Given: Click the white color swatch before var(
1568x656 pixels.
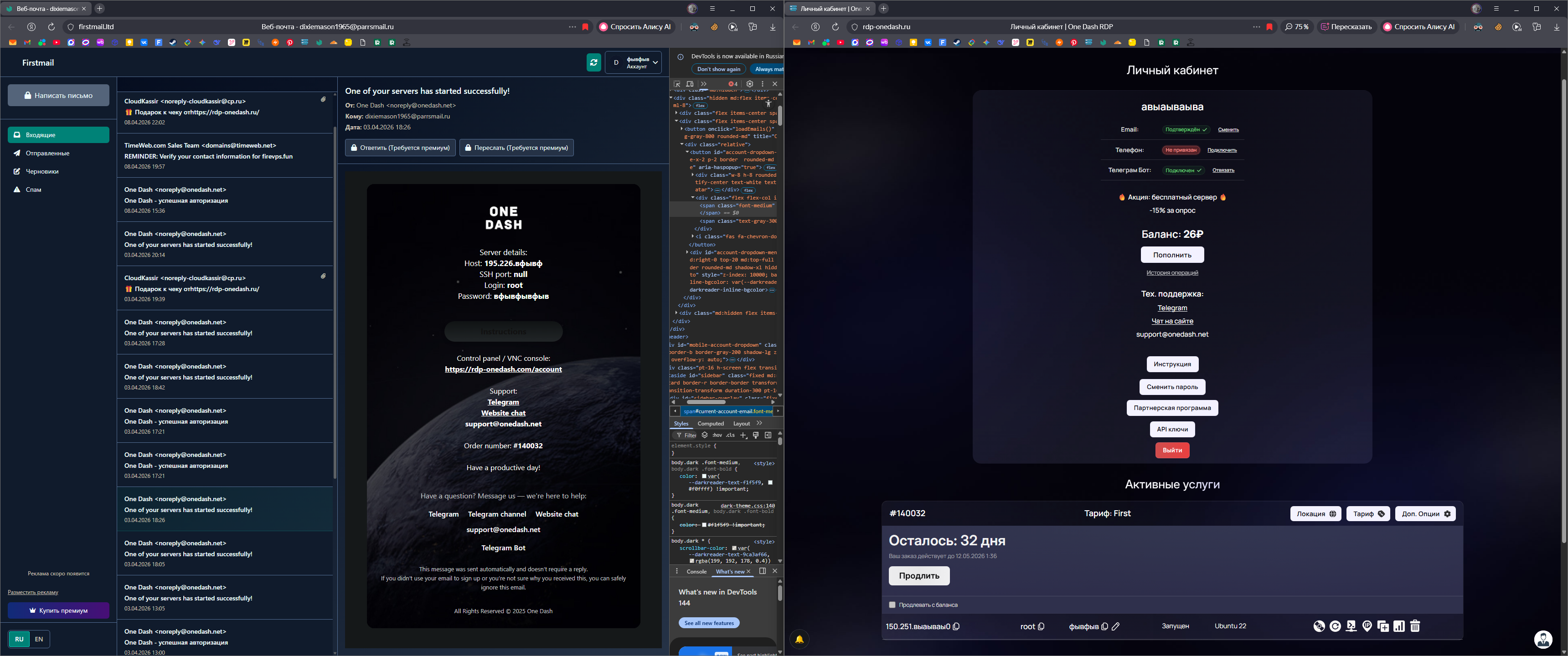Looking at the screenshot, I should [704, 476].
